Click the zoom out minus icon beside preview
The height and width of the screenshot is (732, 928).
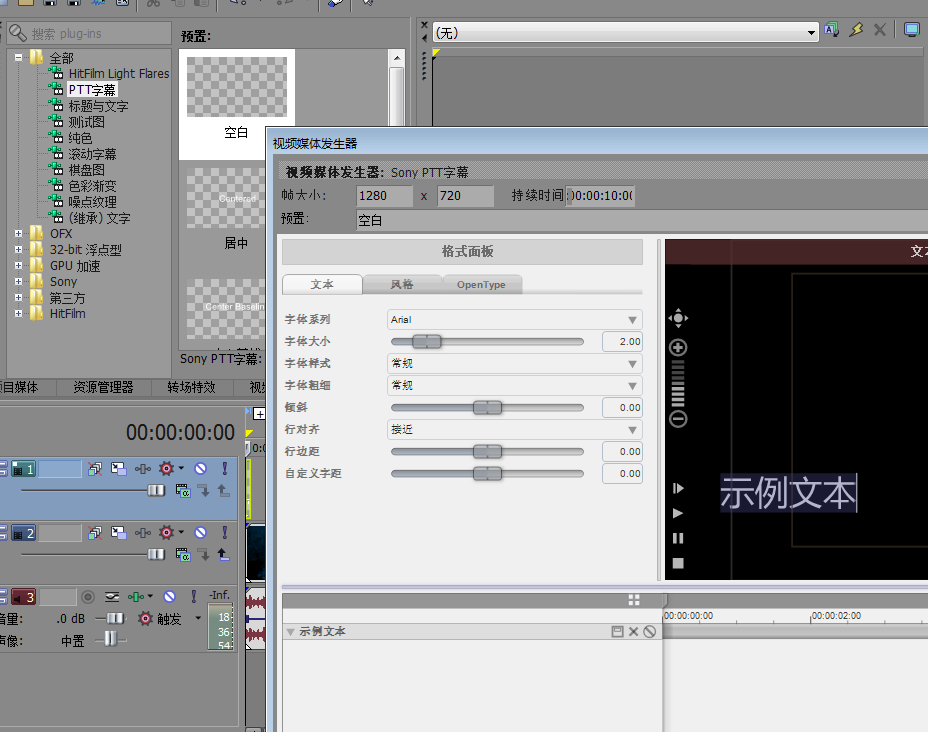pos(678,420)
